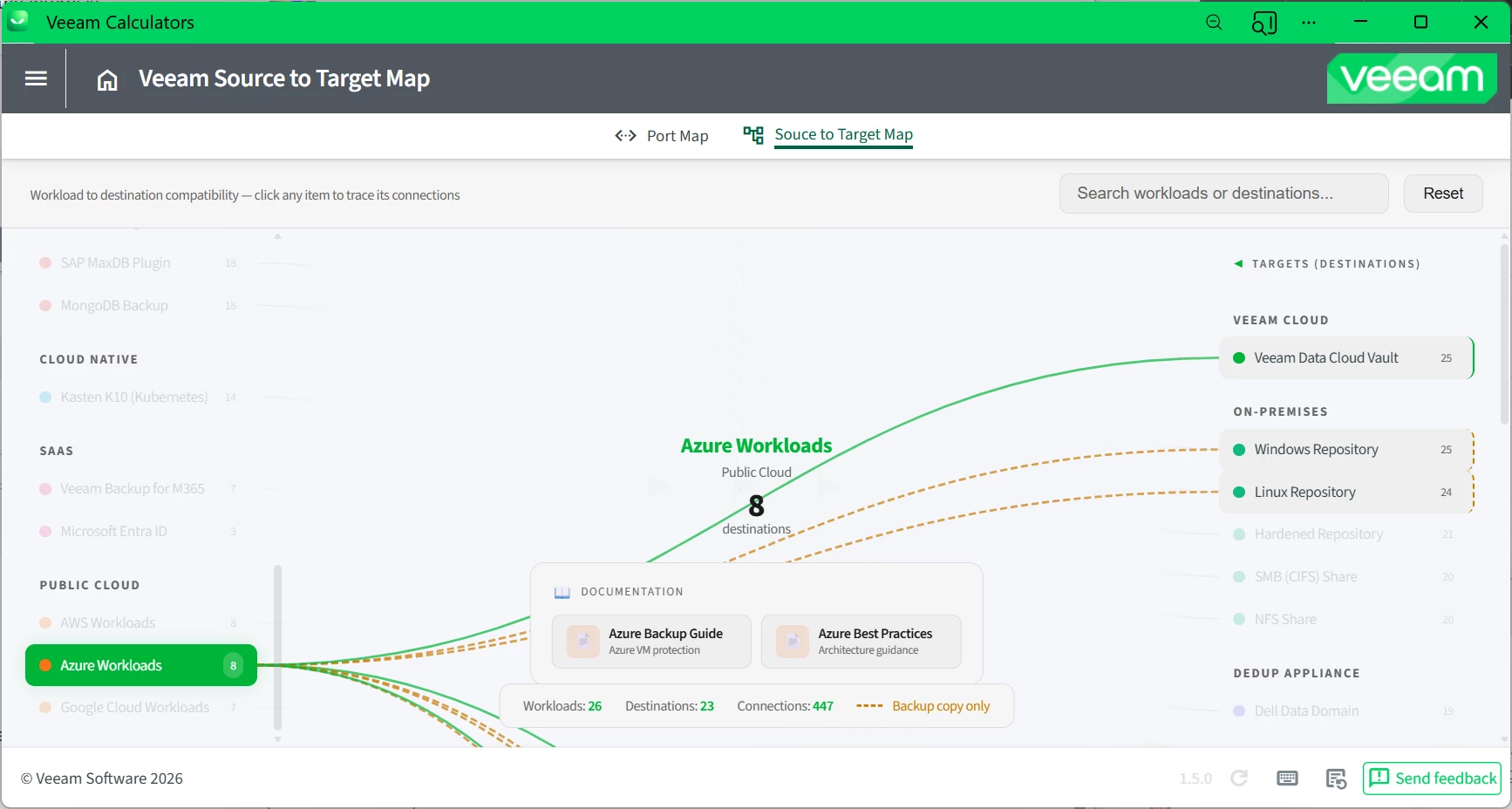Open the hamburger navigation menu
This screenshot has width=1512, height=809.
pos(36,78)
